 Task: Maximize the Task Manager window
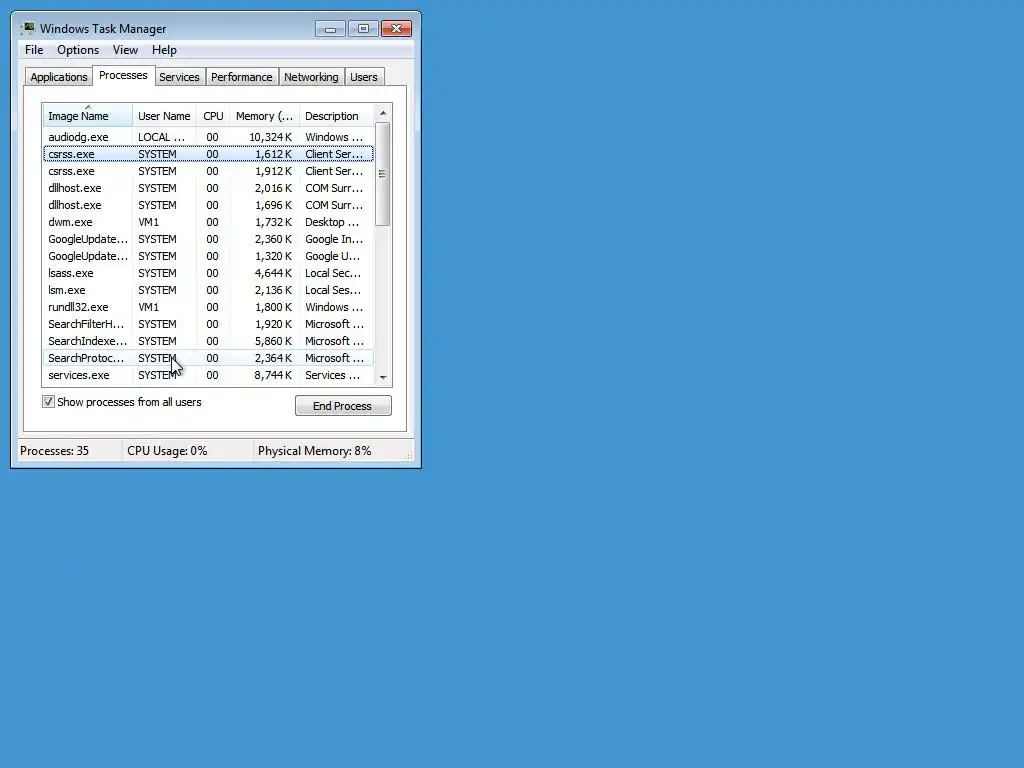pyautogui.click(x=363, y=29)
